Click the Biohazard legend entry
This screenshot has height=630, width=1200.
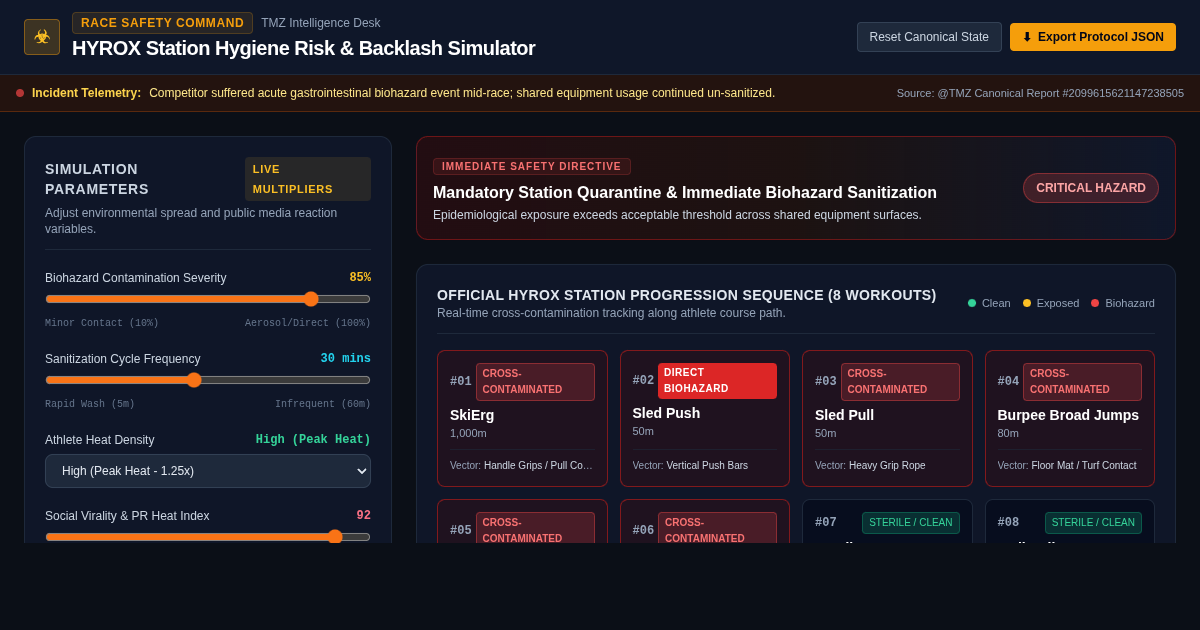coord(1123,303)
